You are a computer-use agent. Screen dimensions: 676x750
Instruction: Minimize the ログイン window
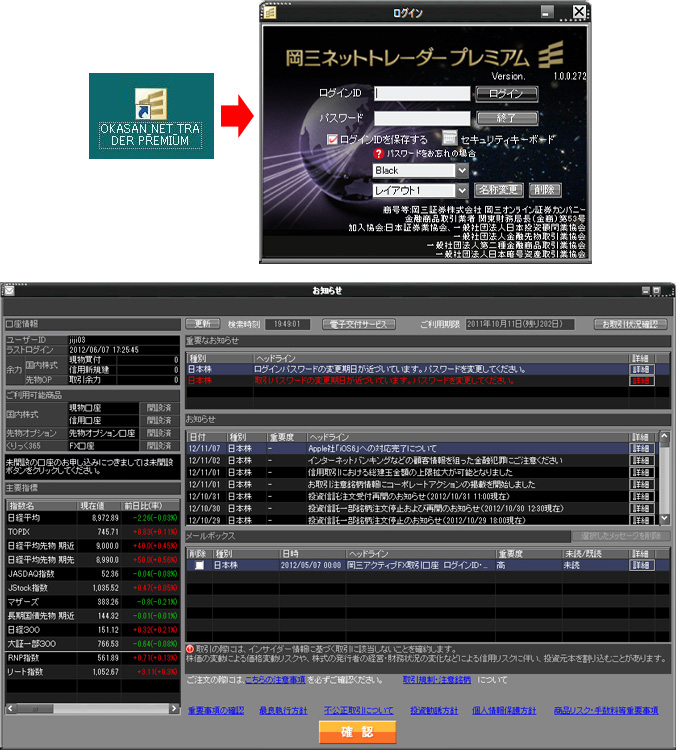[547, 11]
